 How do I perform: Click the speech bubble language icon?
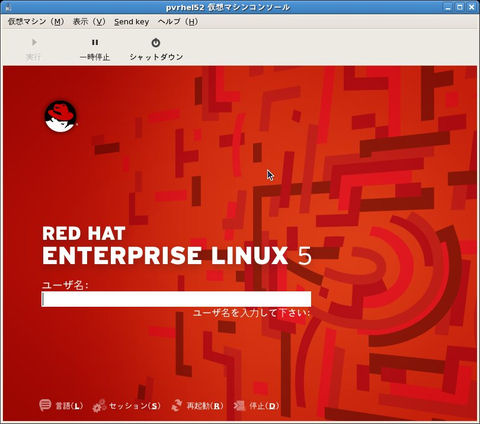point(45,406)
